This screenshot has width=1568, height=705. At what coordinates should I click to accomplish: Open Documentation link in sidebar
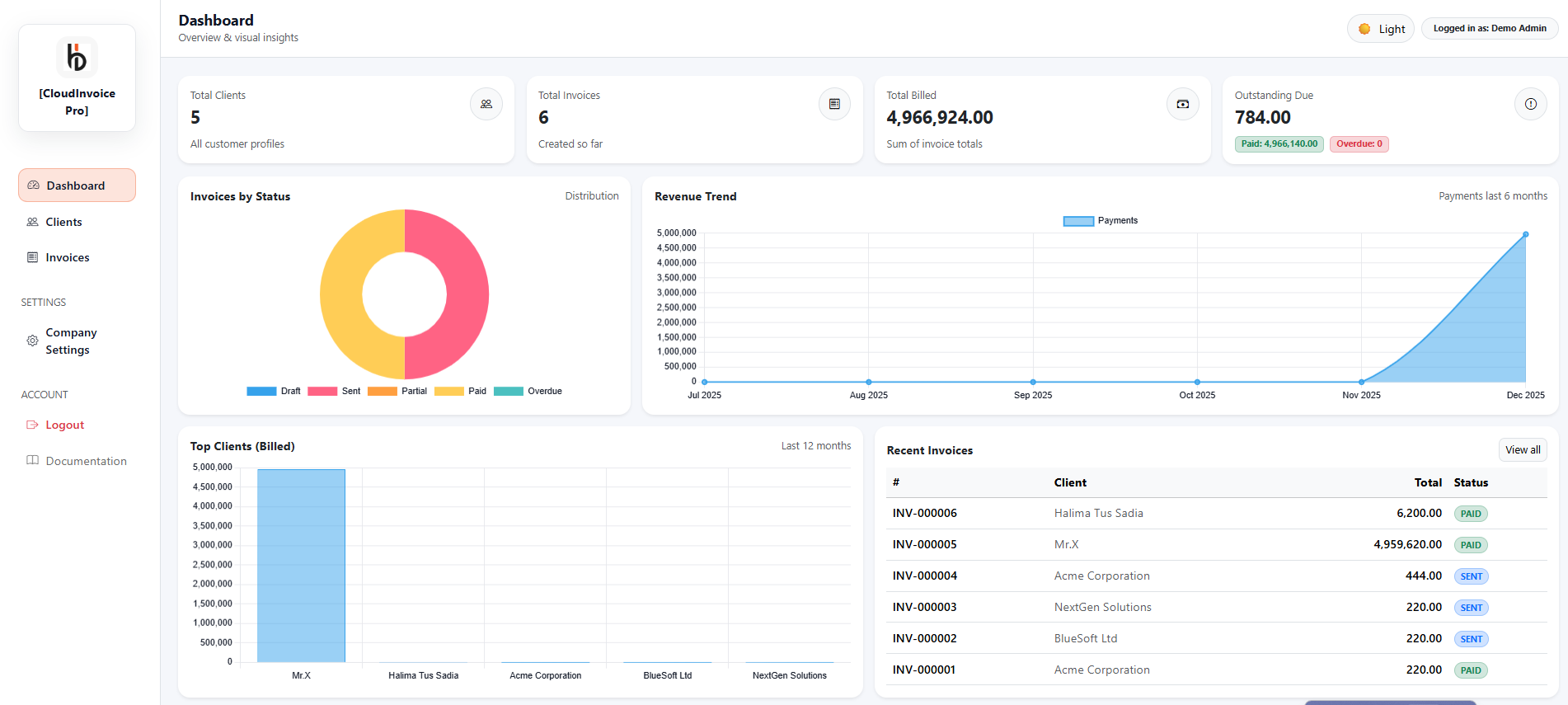click(x=77, y=461)
